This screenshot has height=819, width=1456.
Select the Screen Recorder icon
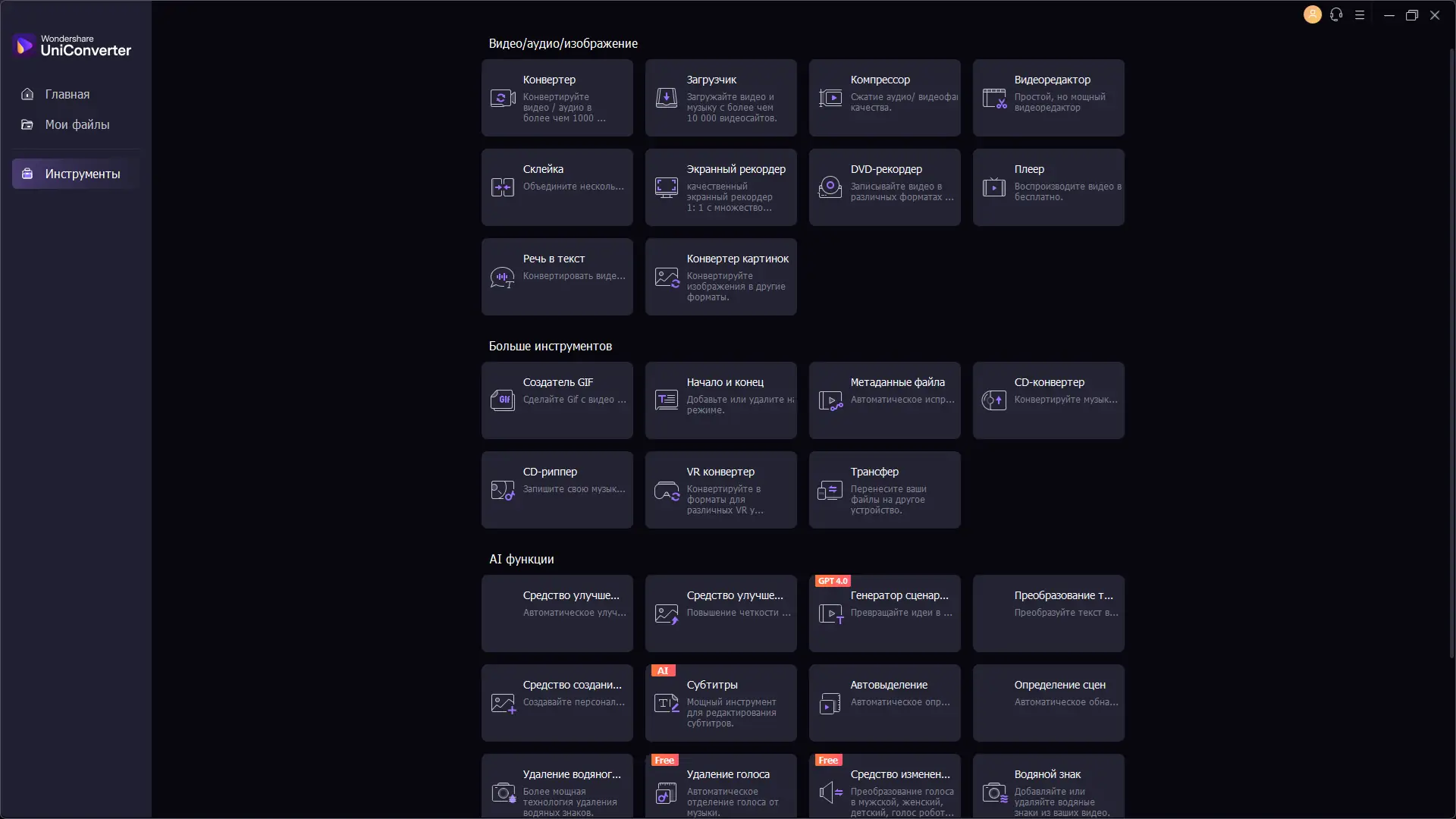tap(666, 187)
